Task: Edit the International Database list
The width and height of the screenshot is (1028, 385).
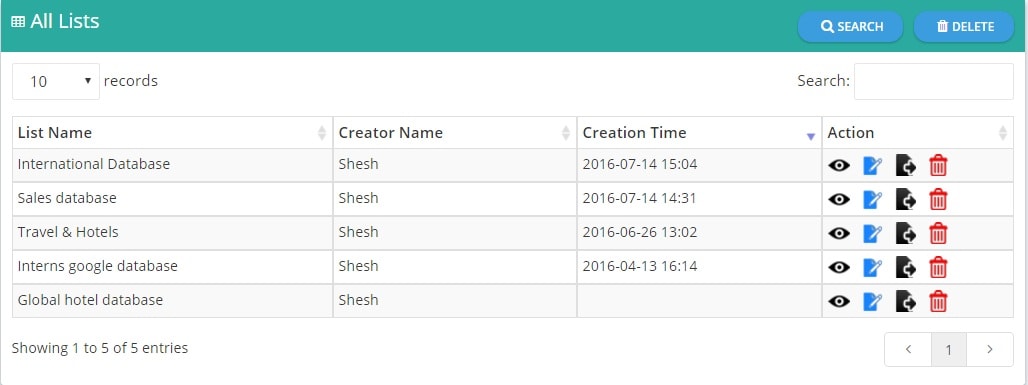Action: 872,165
